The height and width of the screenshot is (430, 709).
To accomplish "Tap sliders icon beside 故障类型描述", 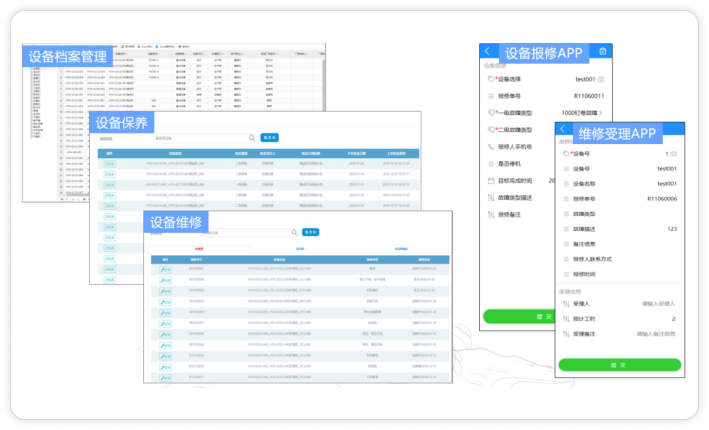I will coord(491,198).
